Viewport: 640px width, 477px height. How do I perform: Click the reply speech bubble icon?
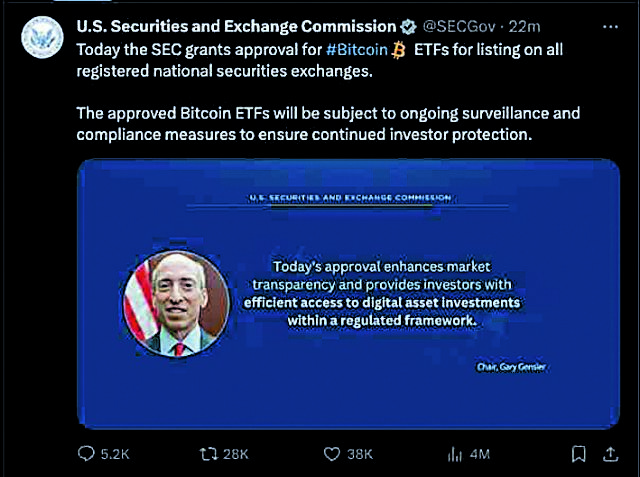point(86,454)
